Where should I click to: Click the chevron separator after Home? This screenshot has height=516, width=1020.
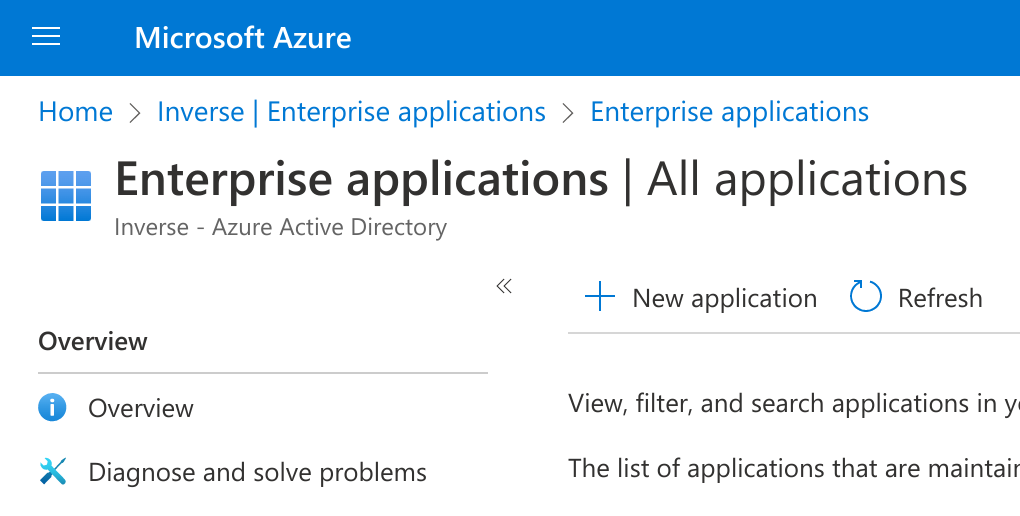point(135,113)
